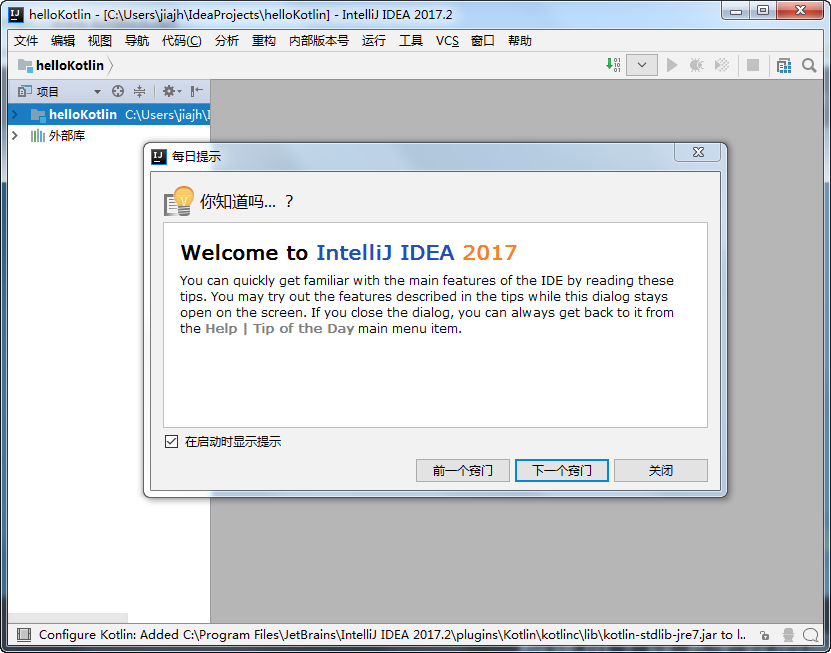The height and width of the screenshot is (653, 831).
Task: Click the Stop square icon
Action: (x=753, y=65)
